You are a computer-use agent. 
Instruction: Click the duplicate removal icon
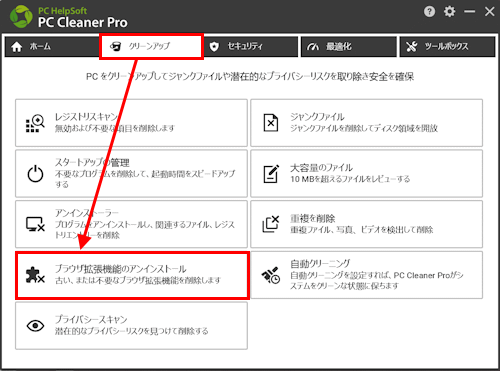coord(271,224)
